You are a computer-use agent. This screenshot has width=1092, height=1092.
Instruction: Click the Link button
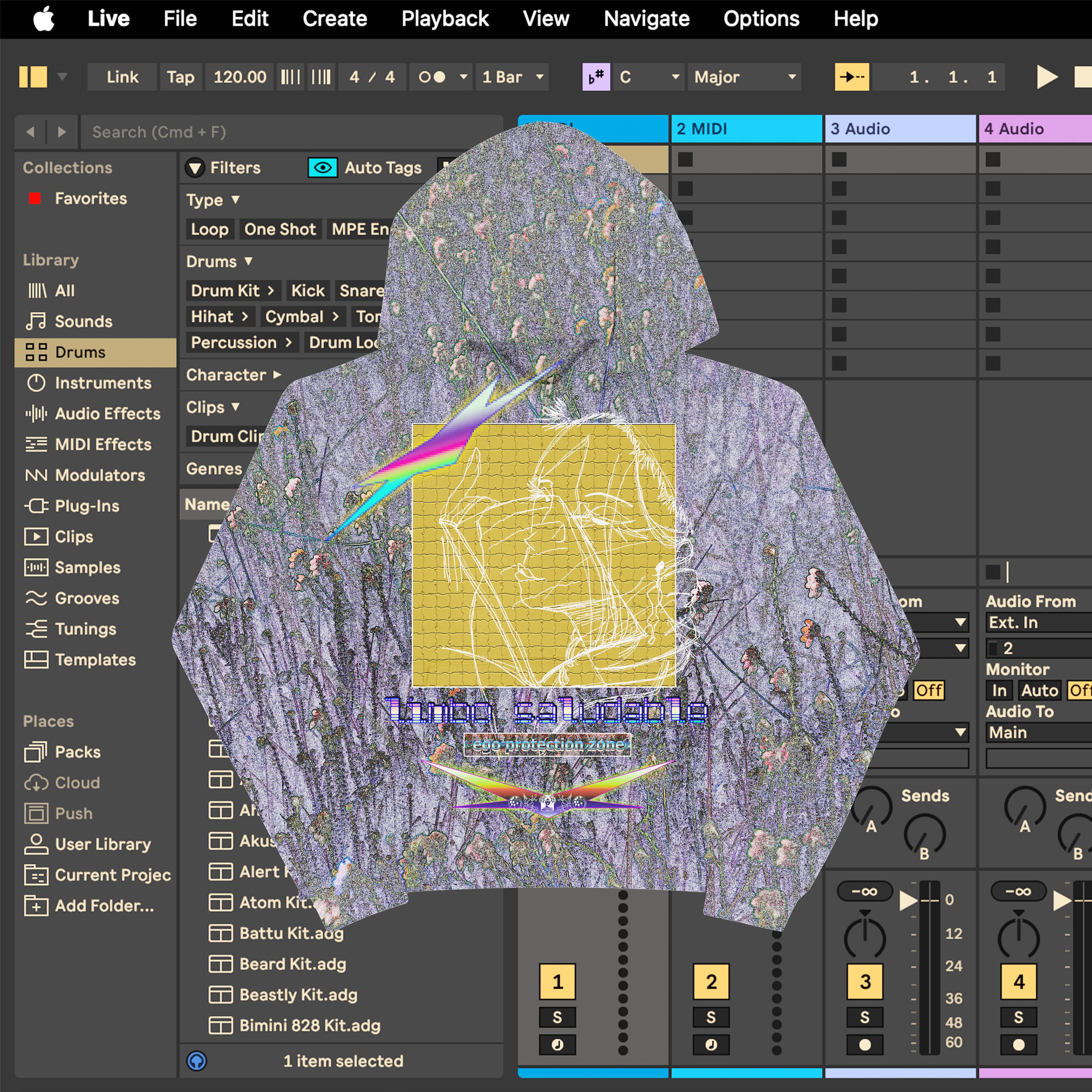click(x=122, y=77)
